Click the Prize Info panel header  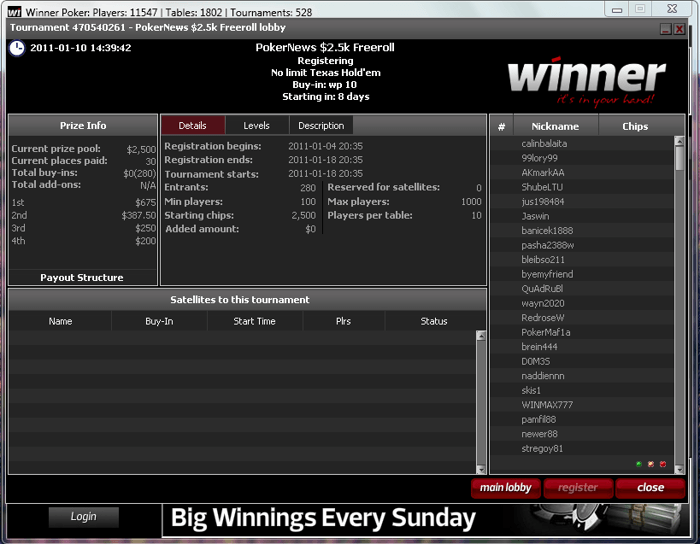tap(83, 125)
